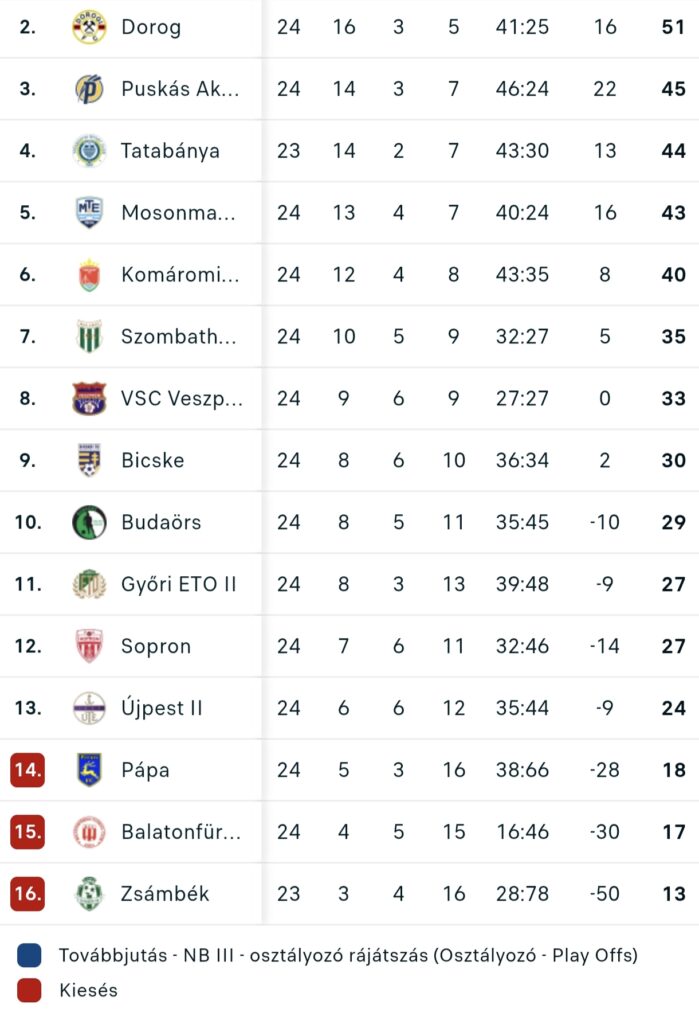
Task: Click the VSC Veszprém club badge
Action: coord(89,399)
